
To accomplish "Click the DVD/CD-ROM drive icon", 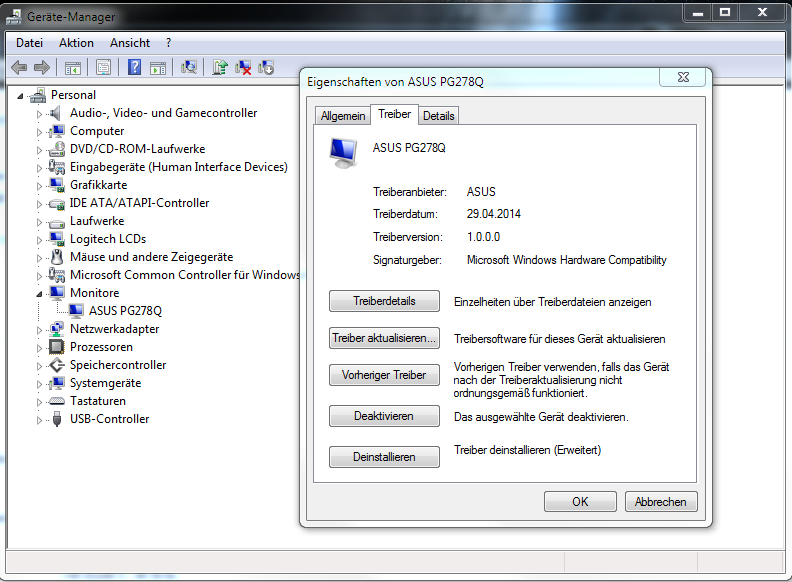I will click(x=57, y=149).
